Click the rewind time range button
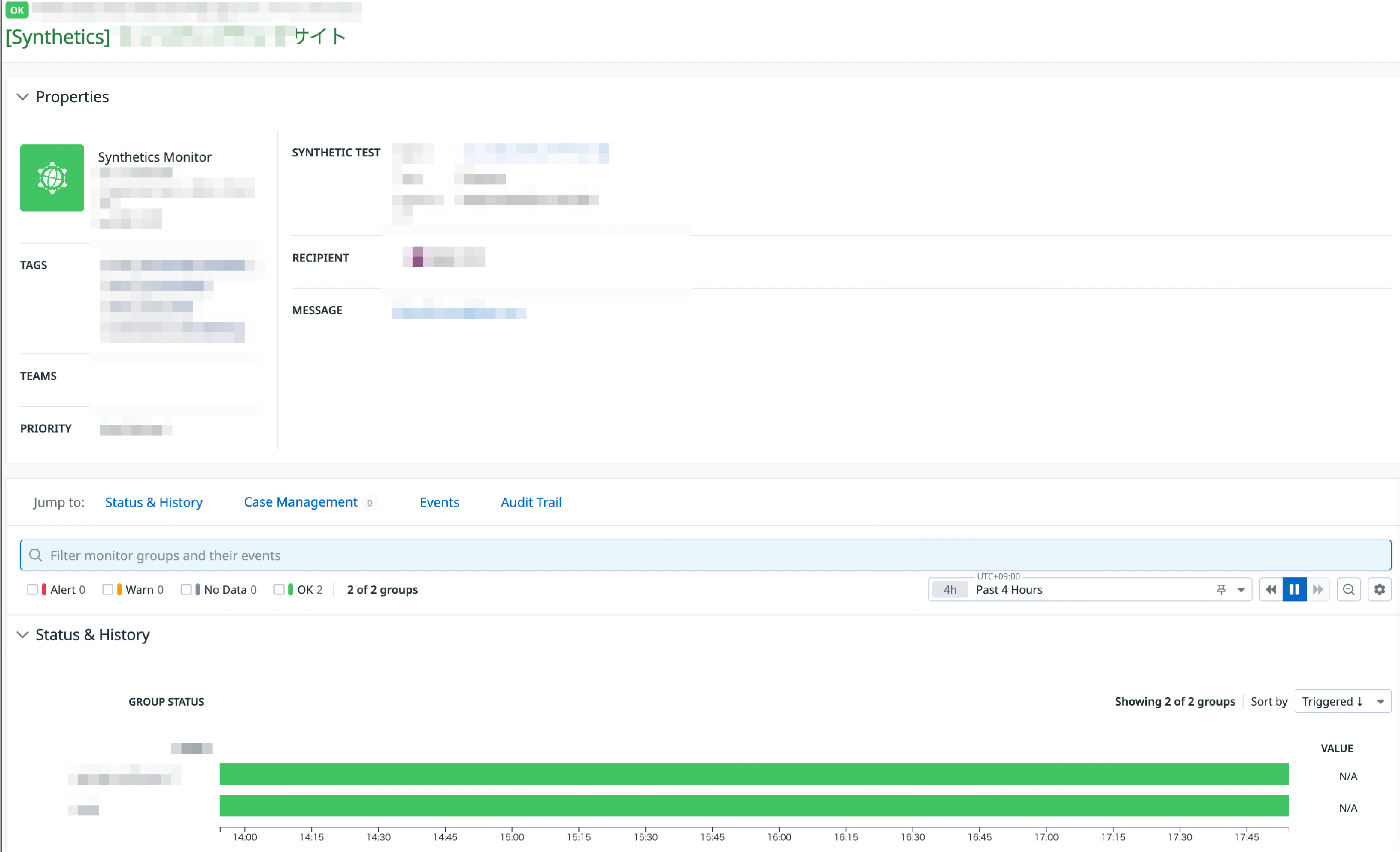Image resolution: width=1400 pixels, height=852 pixels. [x=1271, y=590]
